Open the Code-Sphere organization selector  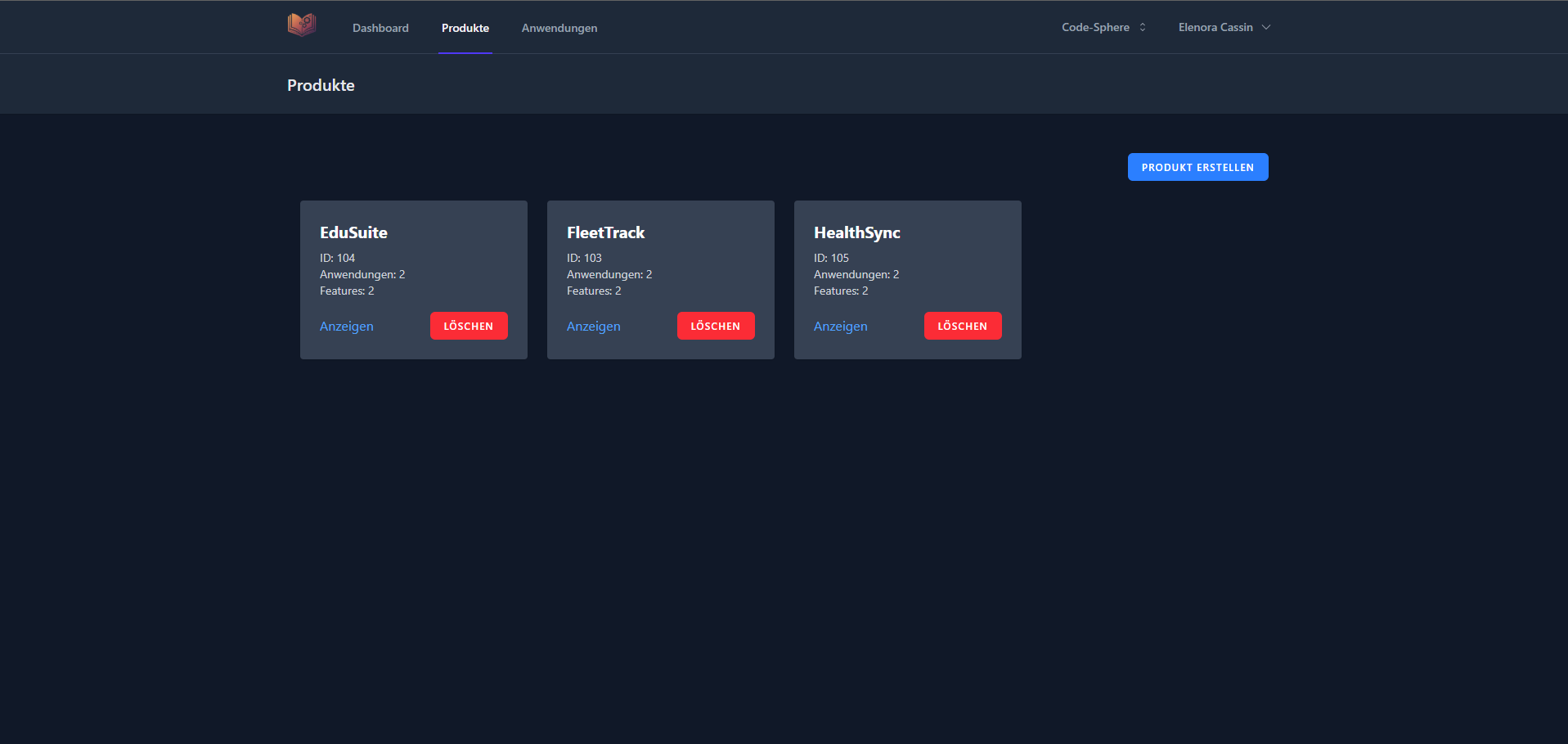(1095, 27)
